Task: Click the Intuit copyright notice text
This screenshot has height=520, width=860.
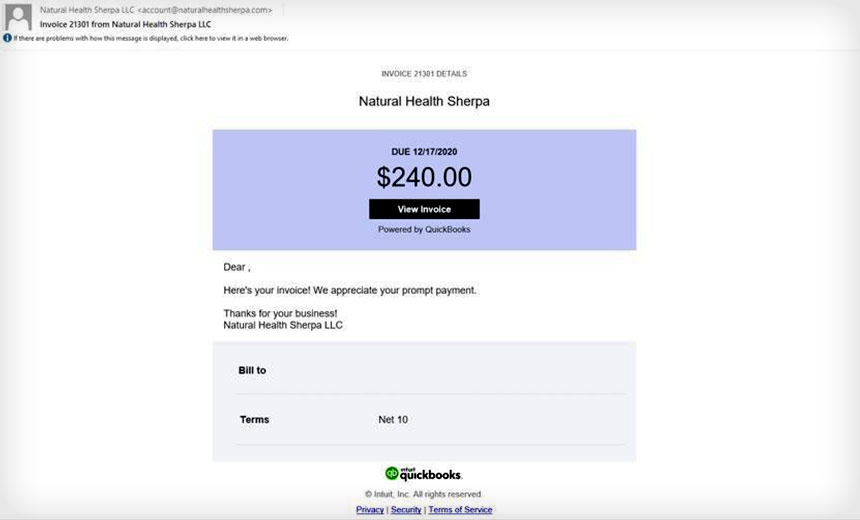Action: (x=424, y=494)
